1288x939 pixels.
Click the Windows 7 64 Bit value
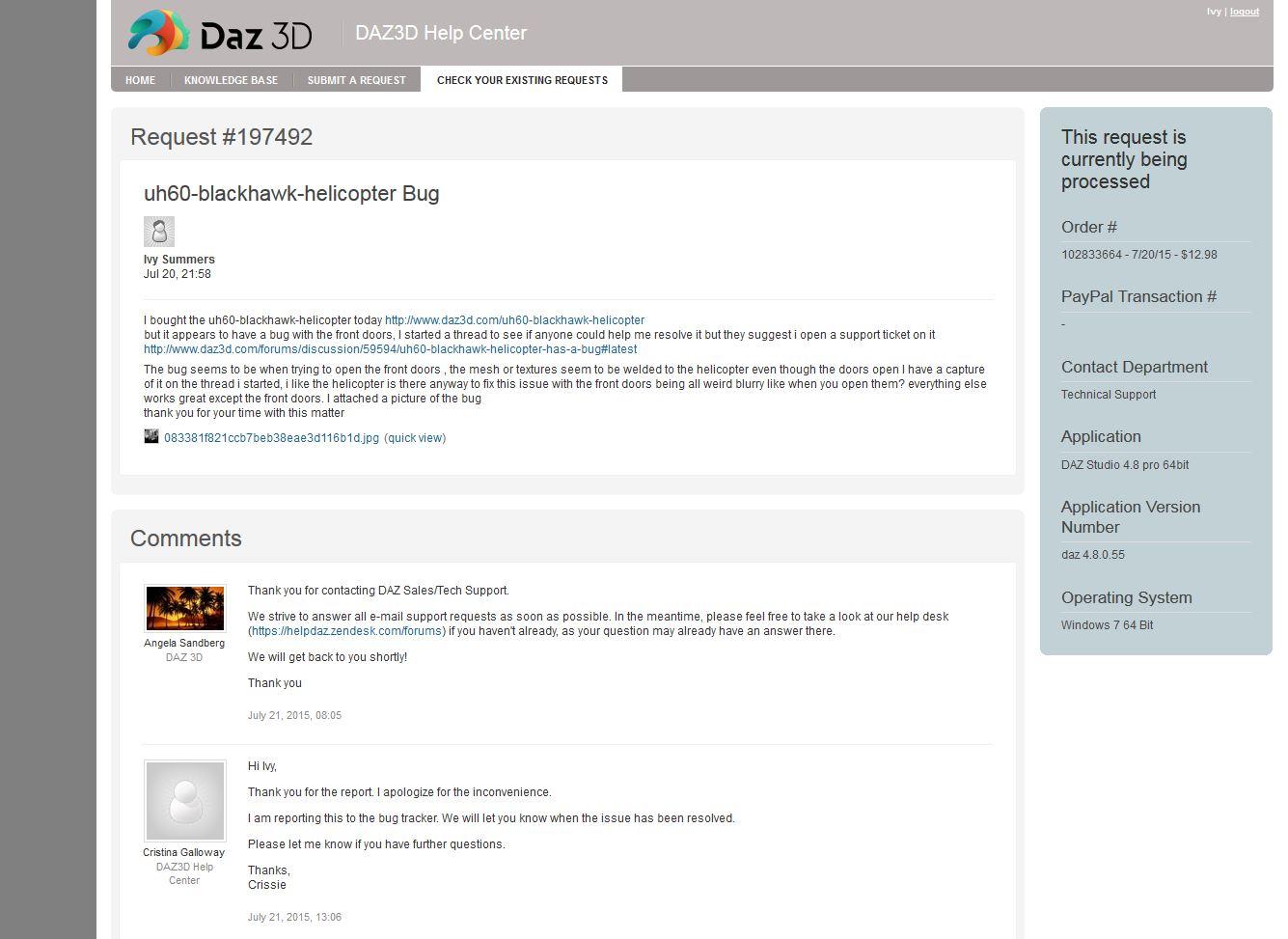pos(1108,625)
